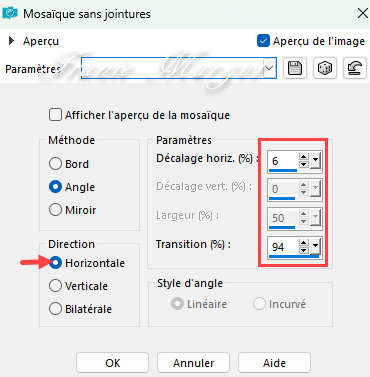370x377 pixels.
Task: Increase Transition value with up arrow
Action: tap(303, 243)
